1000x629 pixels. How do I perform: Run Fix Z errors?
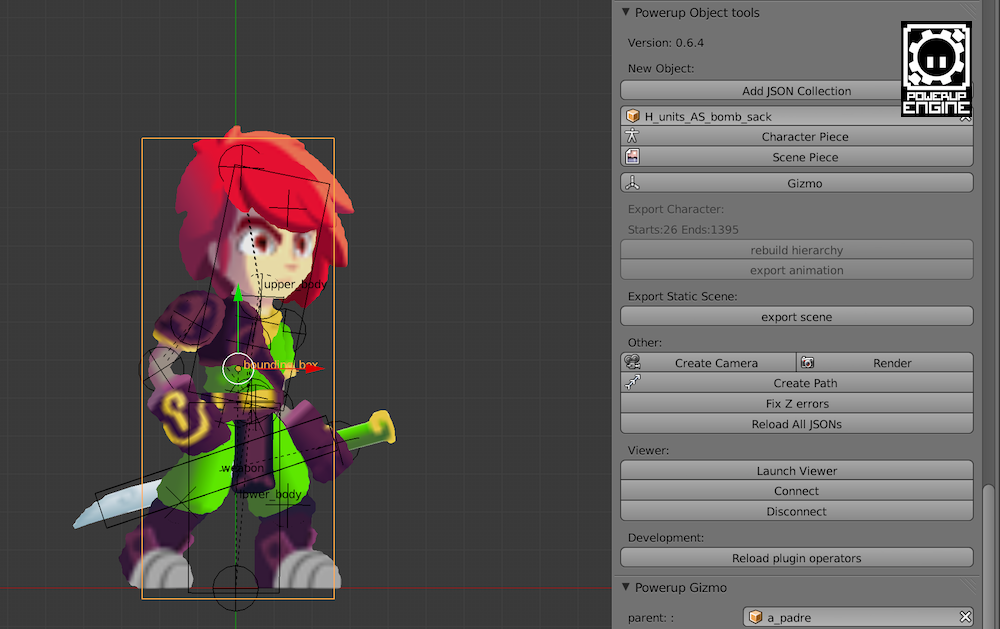click(x=797, y=403)
